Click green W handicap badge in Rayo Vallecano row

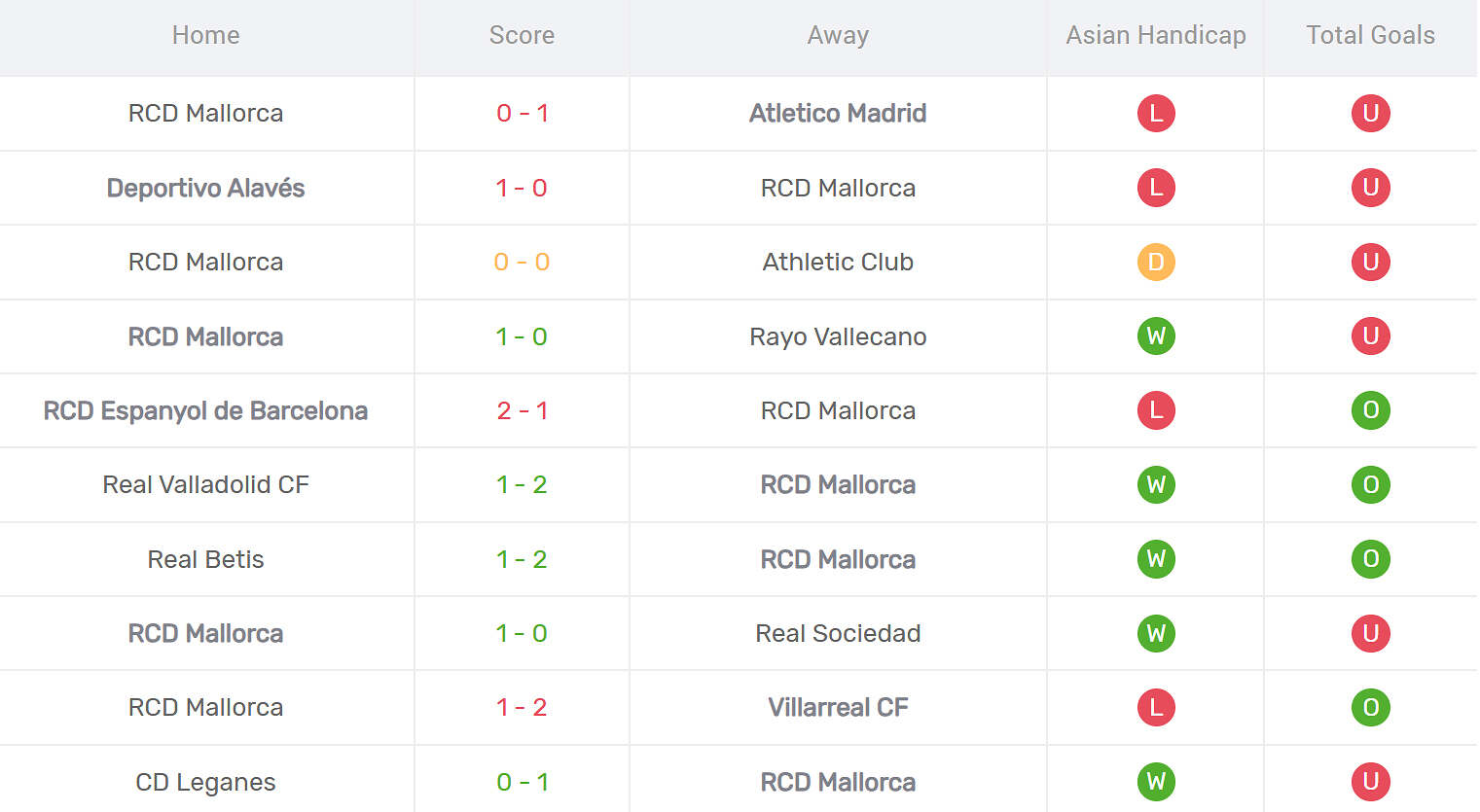tap(1156, 336)
